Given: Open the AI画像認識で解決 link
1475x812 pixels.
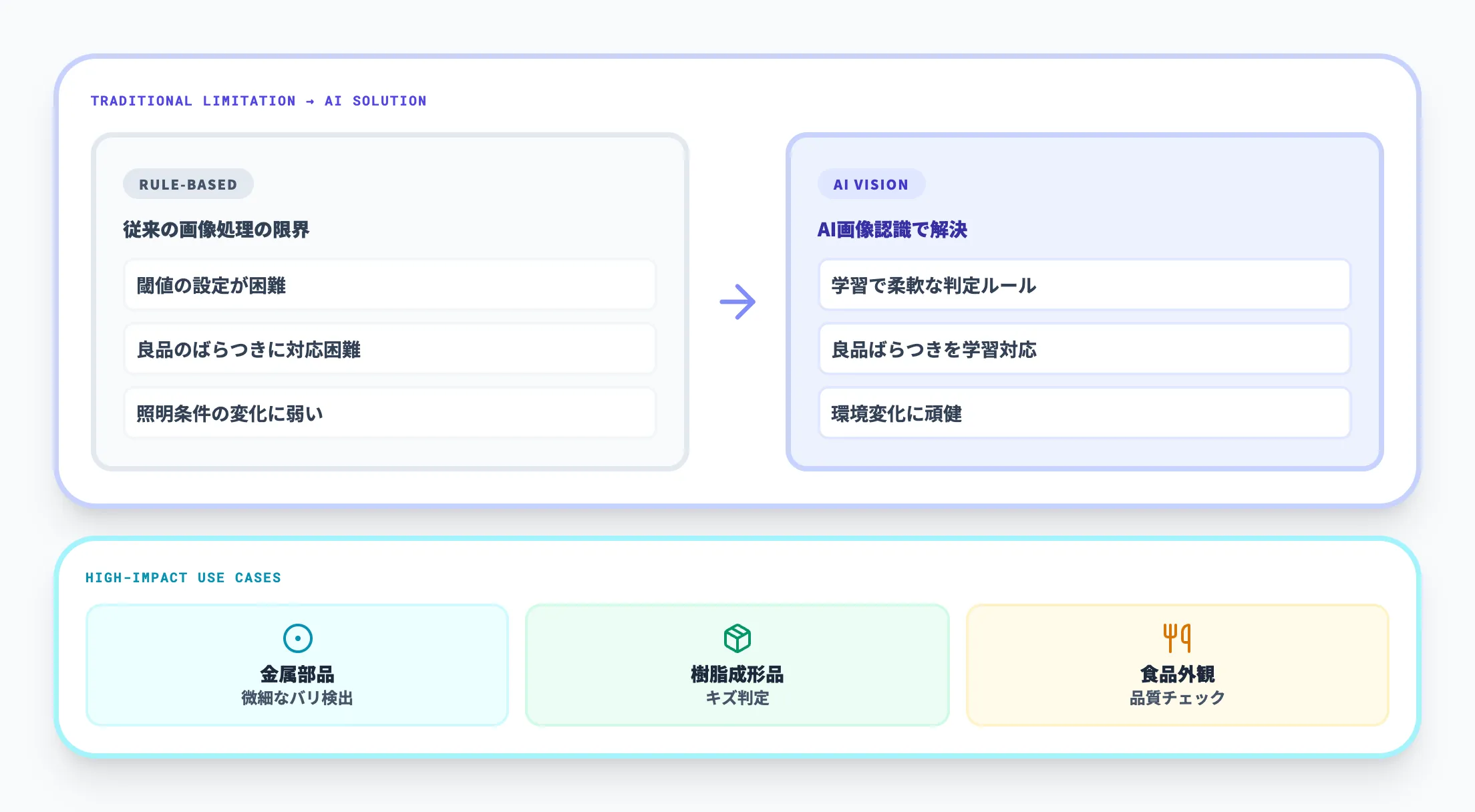Looking at the screenshot, I should tap(893, 230).
